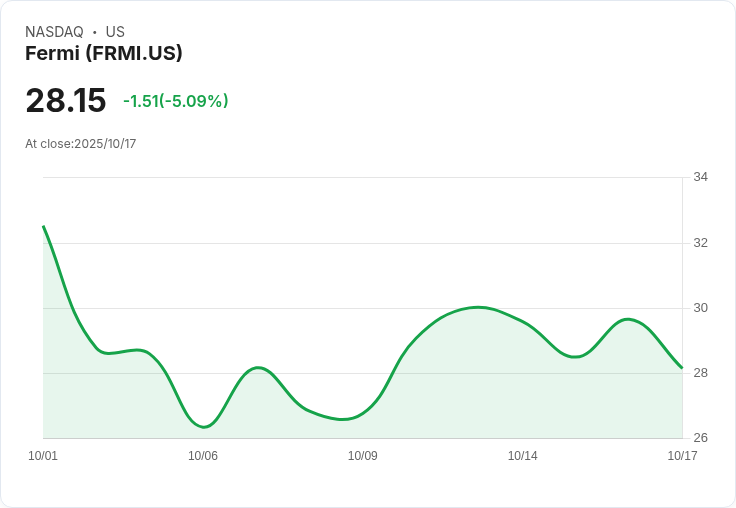Click the chart line end at 10/17
The width and height of the screenshot is (736, 508).
[681, 367]
